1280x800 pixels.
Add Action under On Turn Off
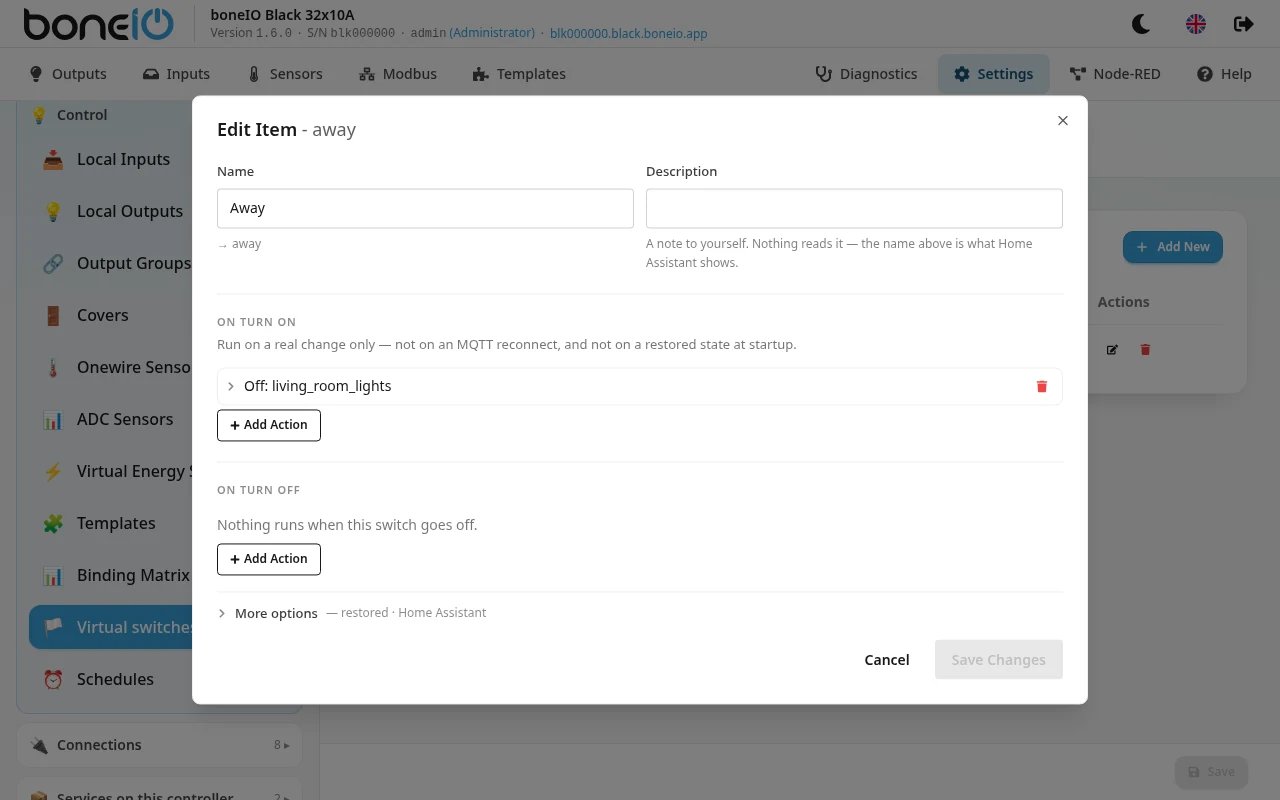[269, 559]
